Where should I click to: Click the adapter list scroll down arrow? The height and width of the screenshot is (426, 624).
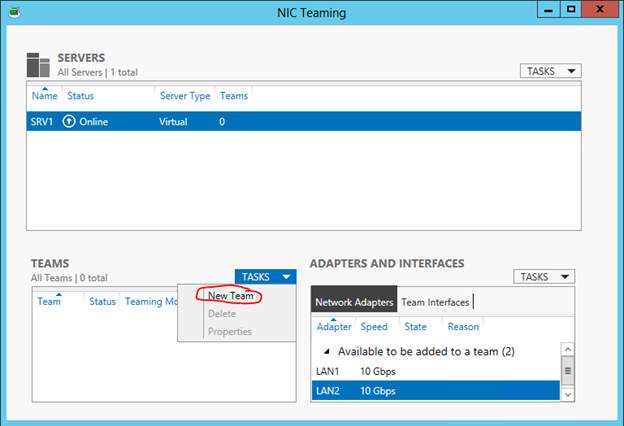pos(568,395)
